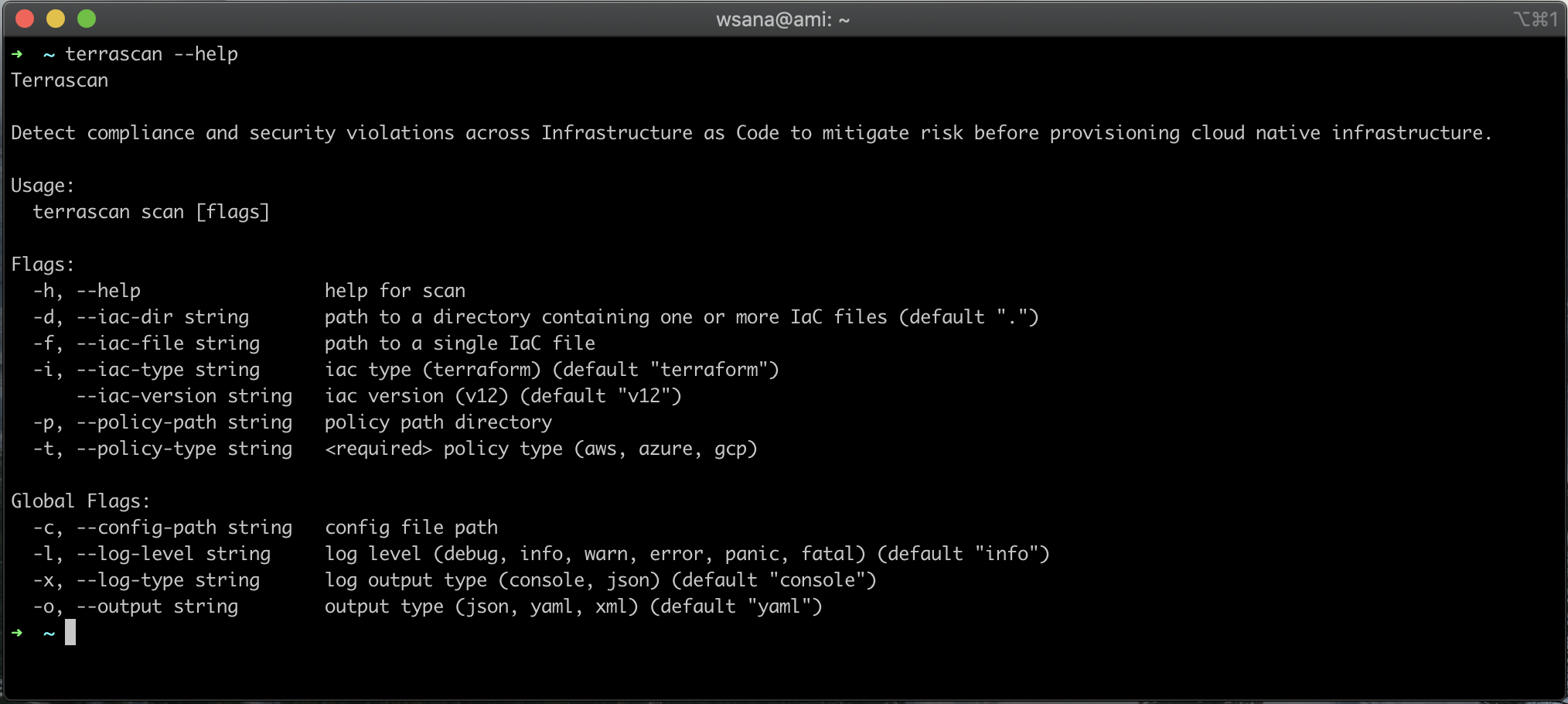Viewport: 1568px width, 704px height.
Task: Click the window title wsana@ami
Action: click(782, 19)
